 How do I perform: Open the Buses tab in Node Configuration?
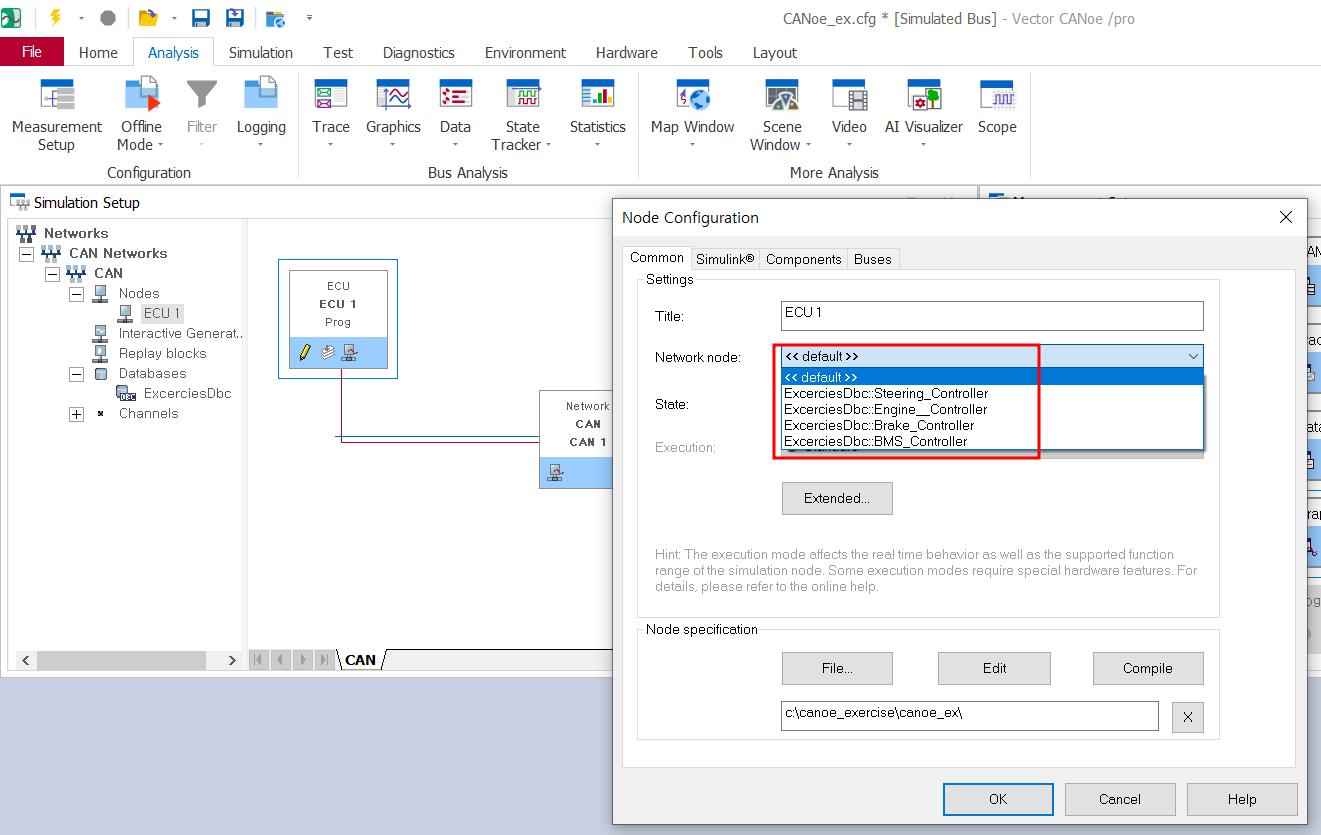pyautogui.click(x=872, y=259)
